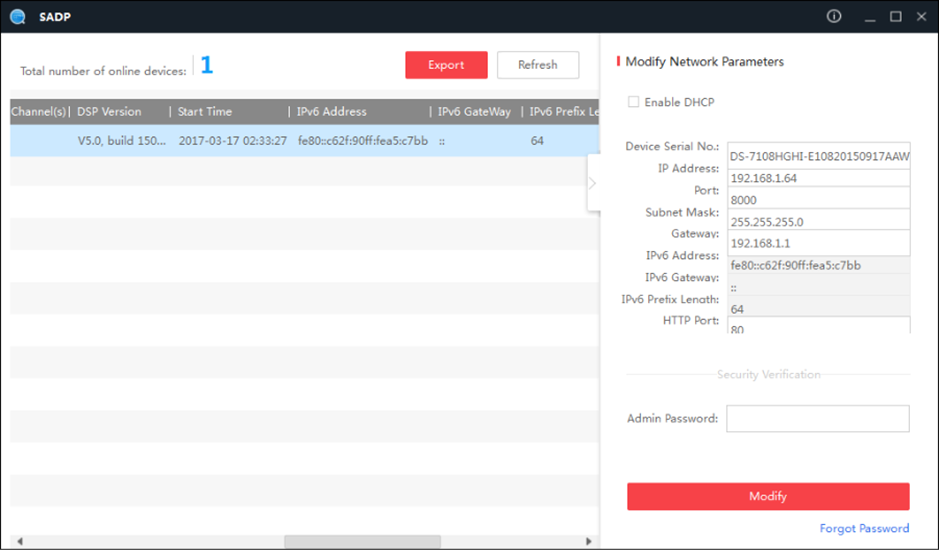This screenshot has height=550, width=939.
Task: Collapse the Modify Network Parameters panel arrow
Action: tap(592, 183)
